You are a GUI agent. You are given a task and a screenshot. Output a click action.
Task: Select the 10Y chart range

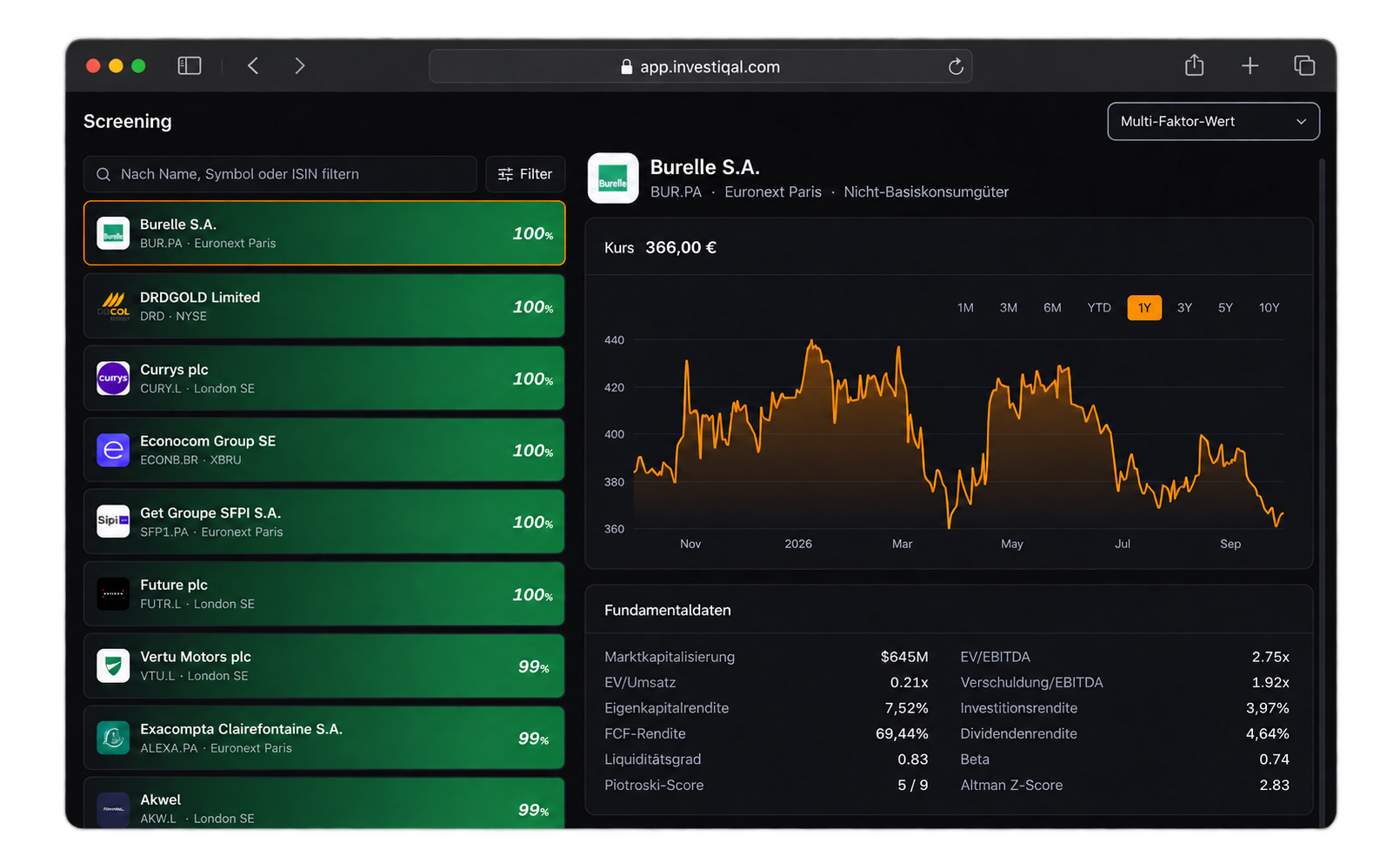pos(1270,308)
